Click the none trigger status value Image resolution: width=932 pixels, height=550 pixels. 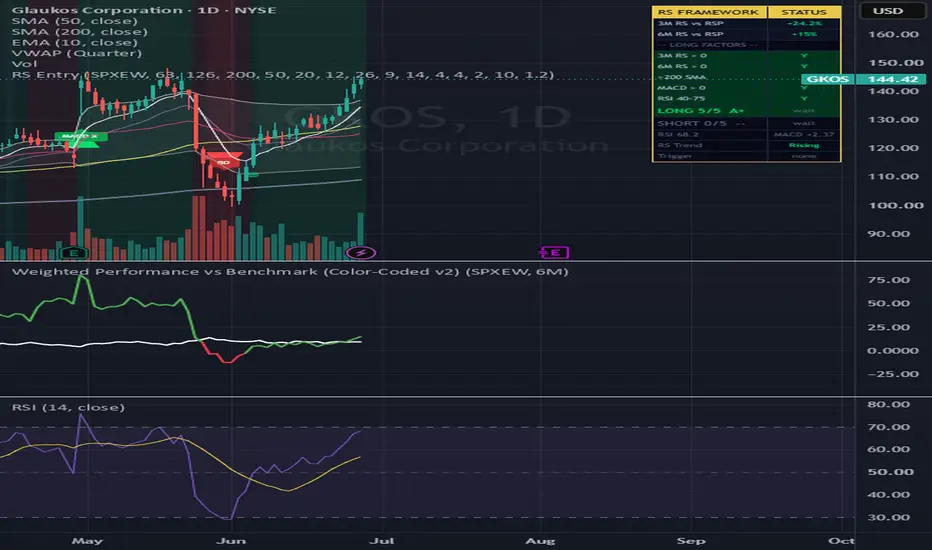point(804,156)
